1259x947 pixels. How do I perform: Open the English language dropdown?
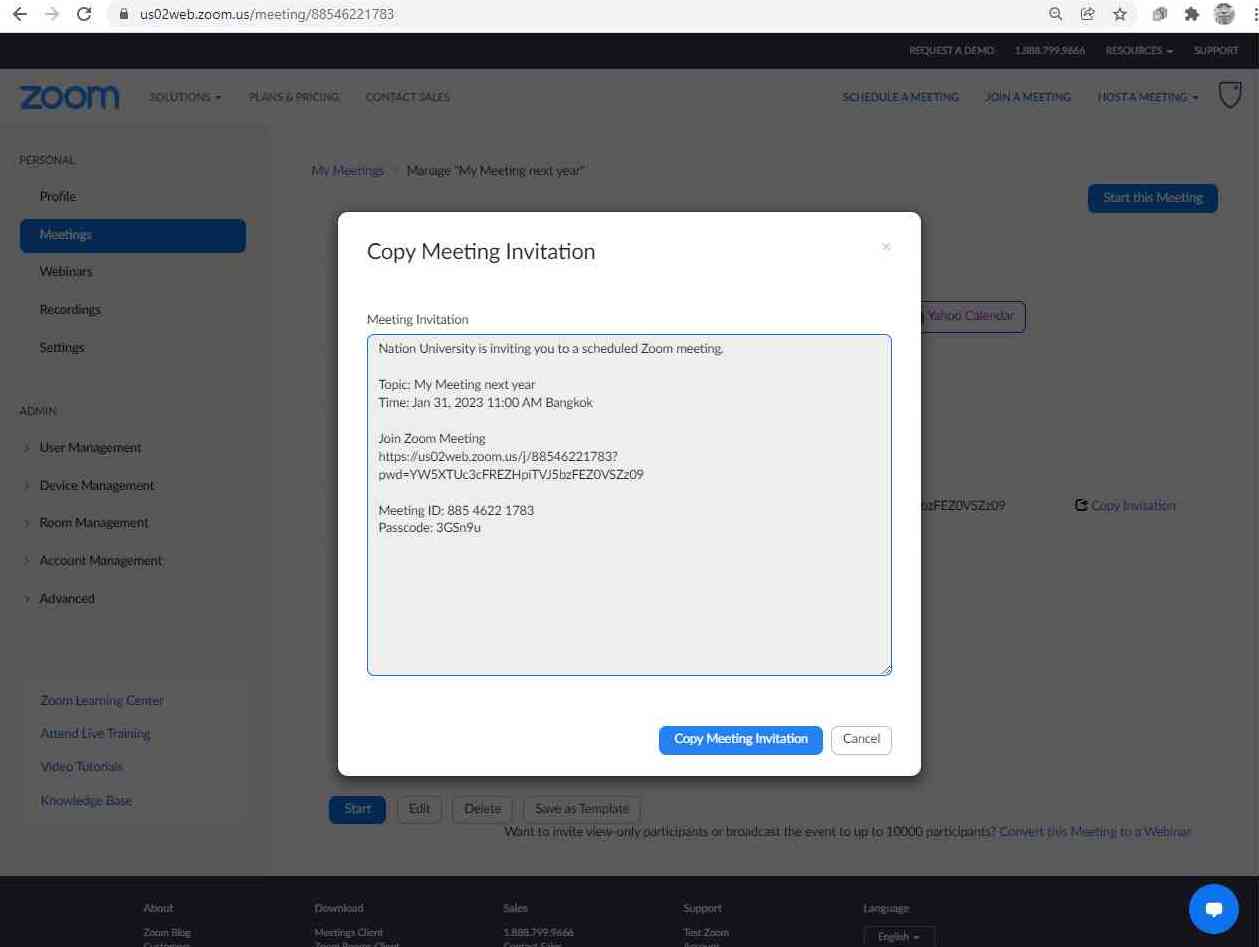tap(898, 937)
